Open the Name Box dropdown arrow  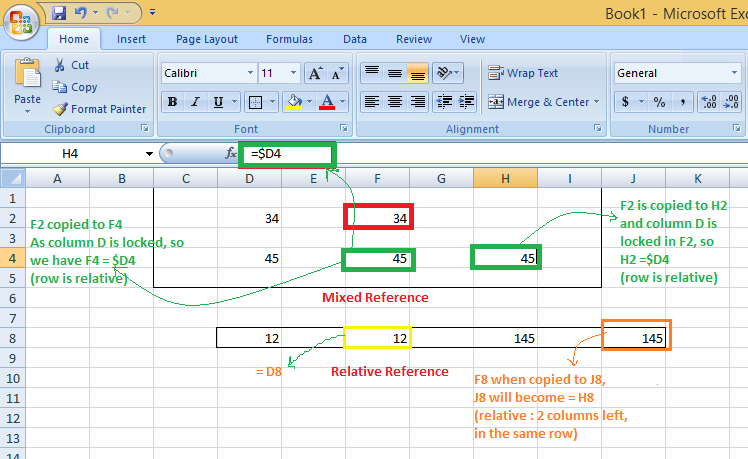tap(149, 154)
